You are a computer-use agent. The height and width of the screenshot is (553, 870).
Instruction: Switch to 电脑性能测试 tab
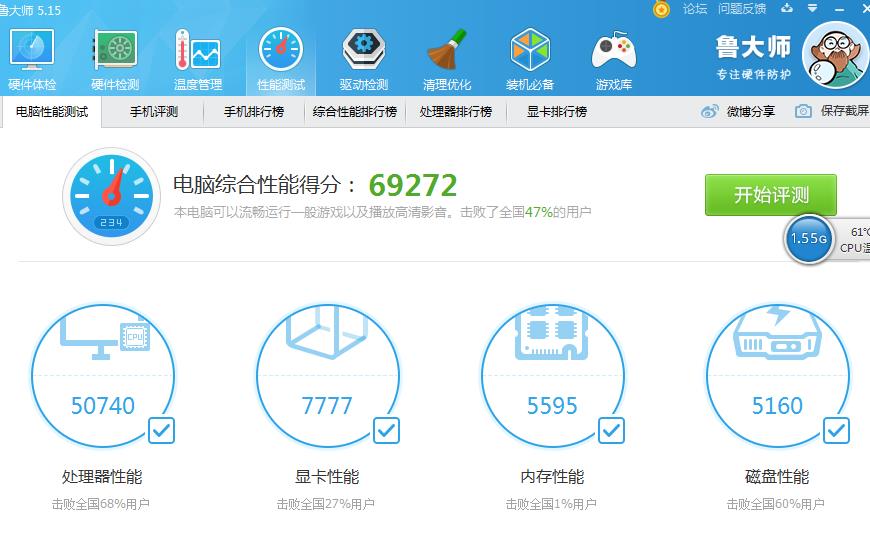click(52, 112)
